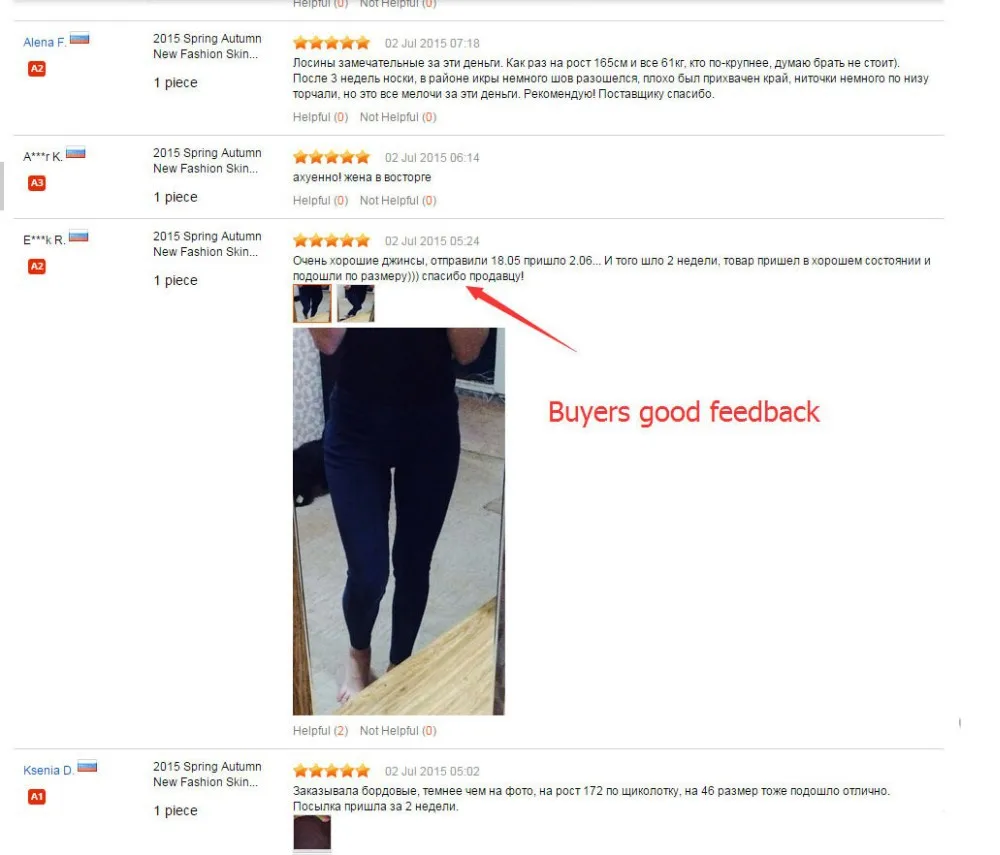Image resolution: width=1000 pixels, height=855 pixels.
Task: Click the enlarged jeans review photo
Action: pyautogui.click(x=399, y=522)
